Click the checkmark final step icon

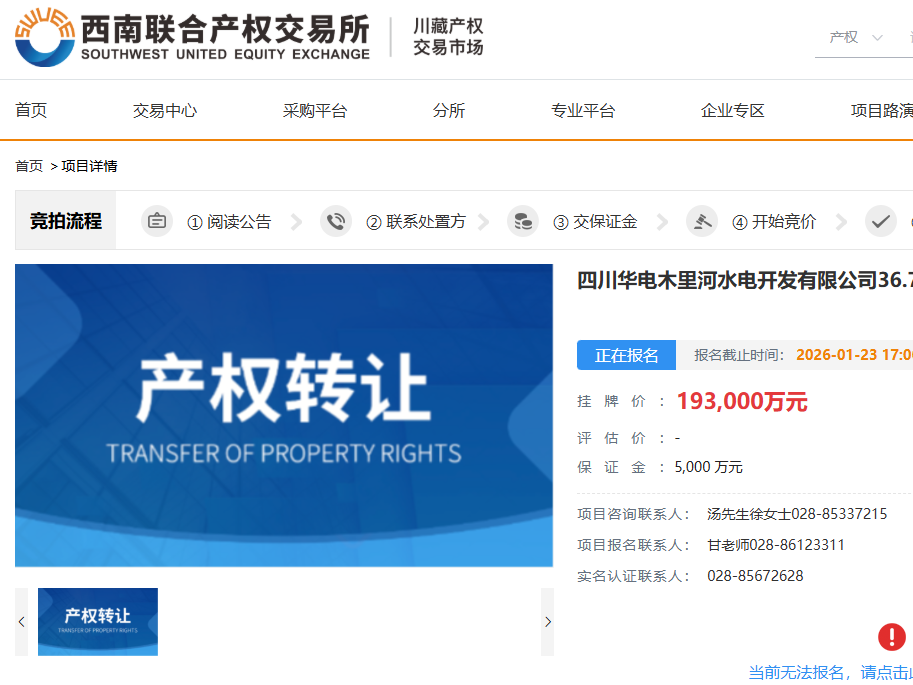pos(880,221)
